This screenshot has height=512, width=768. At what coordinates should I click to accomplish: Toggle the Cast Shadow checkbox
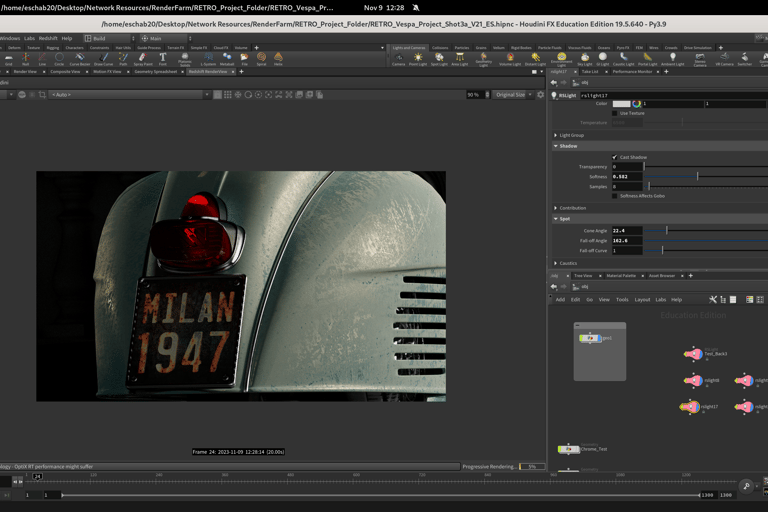point(615,157)
